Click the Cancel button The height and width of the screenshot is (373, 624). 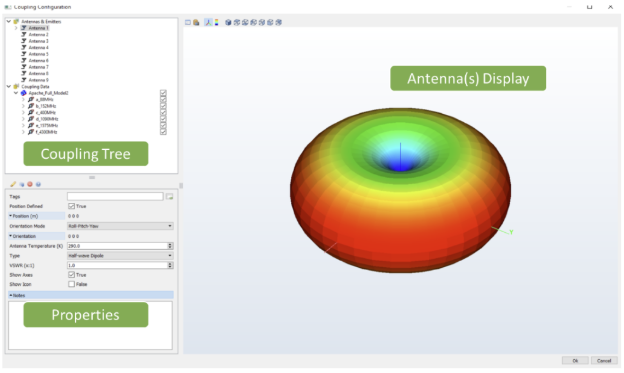pyautogui.click(x=604, y=361)
